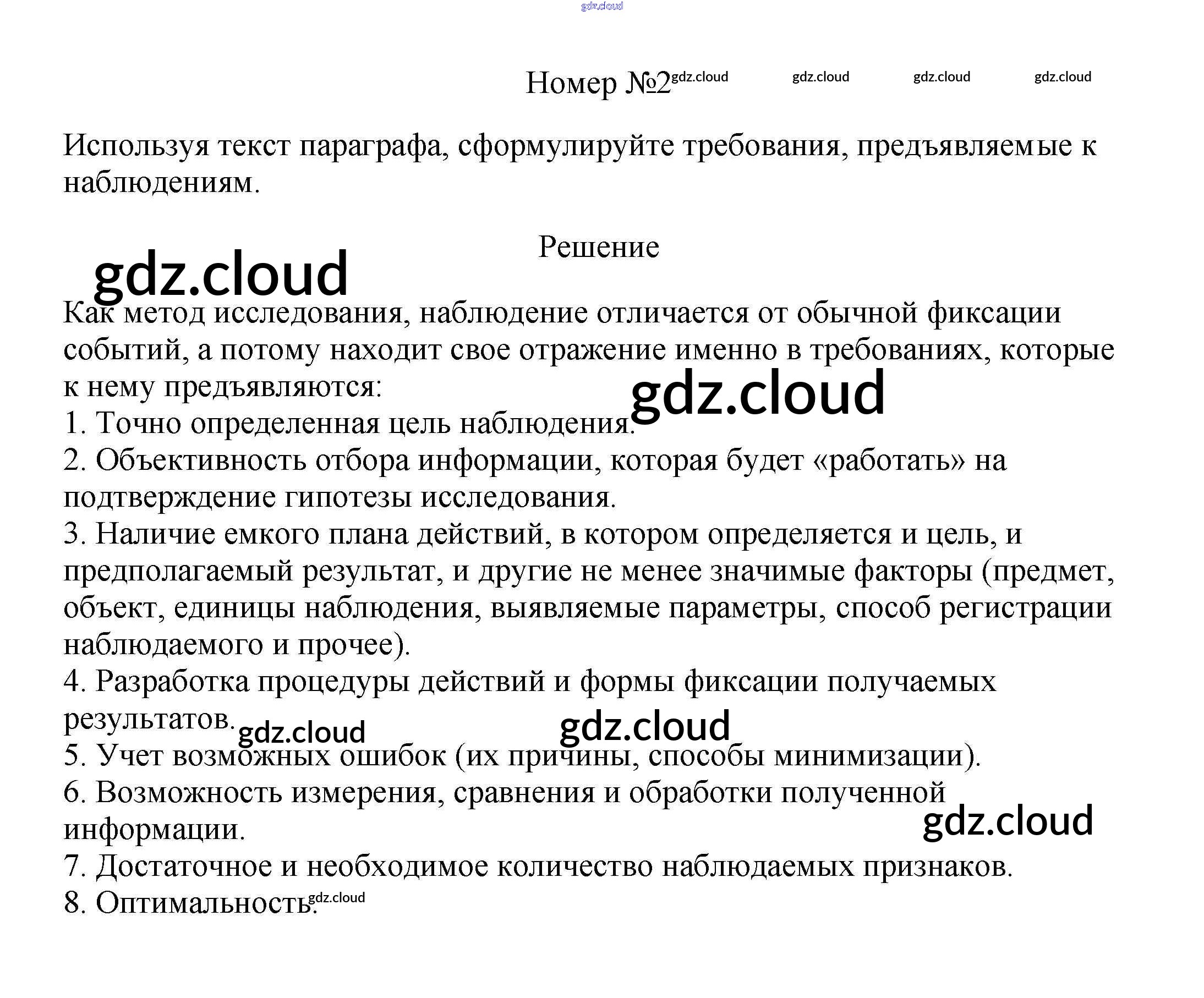This screenshot has width=1204, height=998.
Task: Click list item '7. Достаточное и необходимое количество'
Action: [538, 866]
